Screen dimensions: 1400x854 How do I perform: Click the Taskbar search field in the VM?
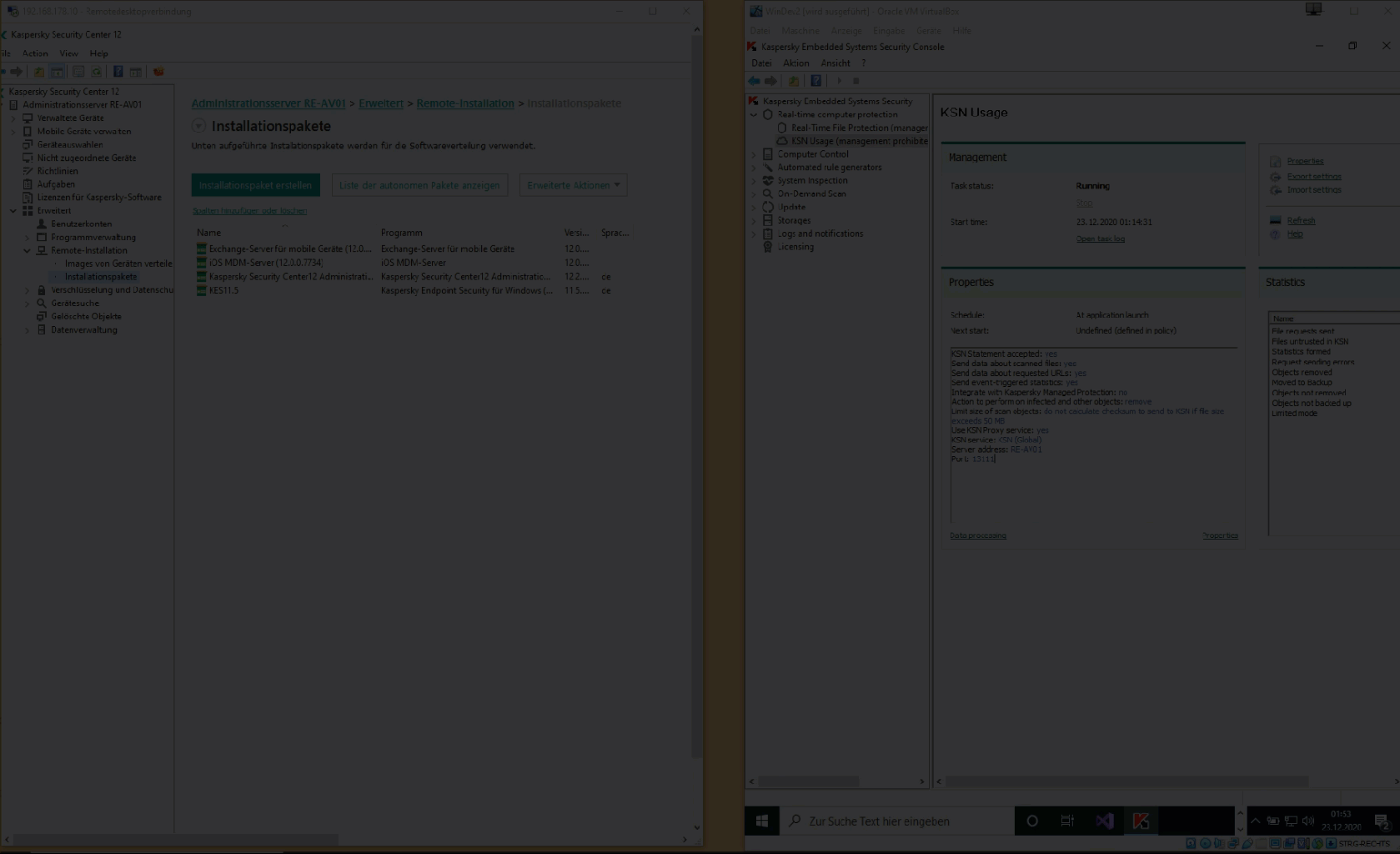click(x=897, y=821)
